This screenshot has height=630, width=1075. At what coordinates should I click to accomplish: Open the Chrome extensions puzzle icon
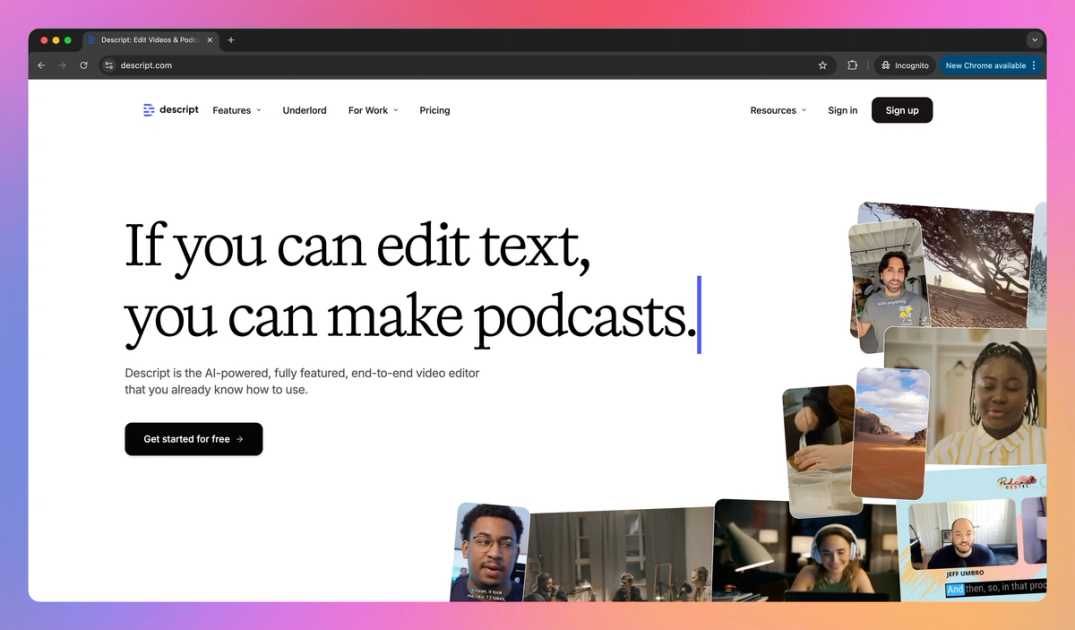[852, 64]
